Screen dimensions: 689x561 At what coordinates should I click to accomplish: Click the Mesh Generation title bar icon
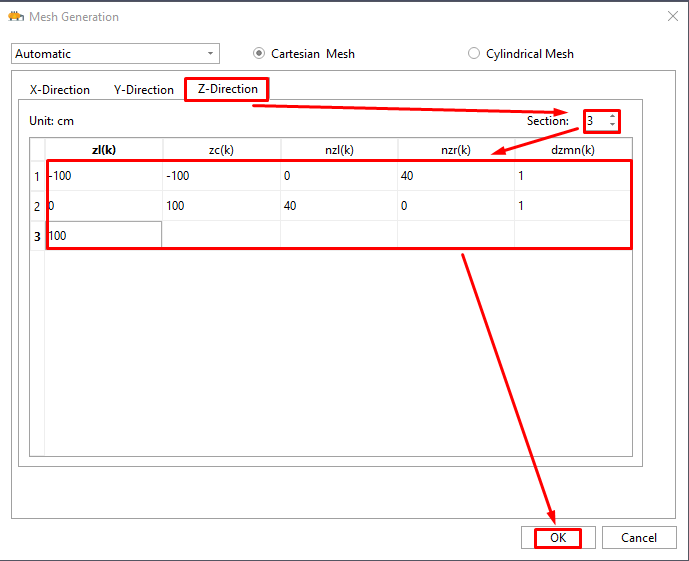[x=15, y=16]
